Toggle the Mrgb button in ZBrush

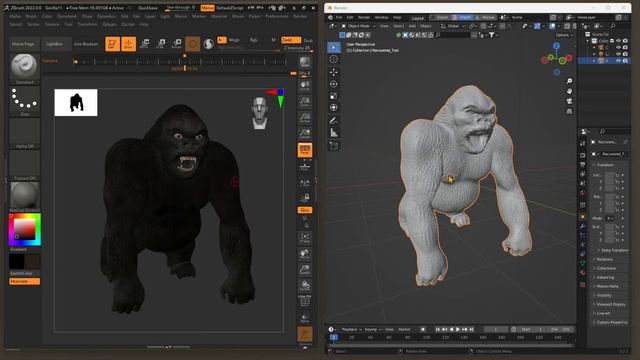234,40
